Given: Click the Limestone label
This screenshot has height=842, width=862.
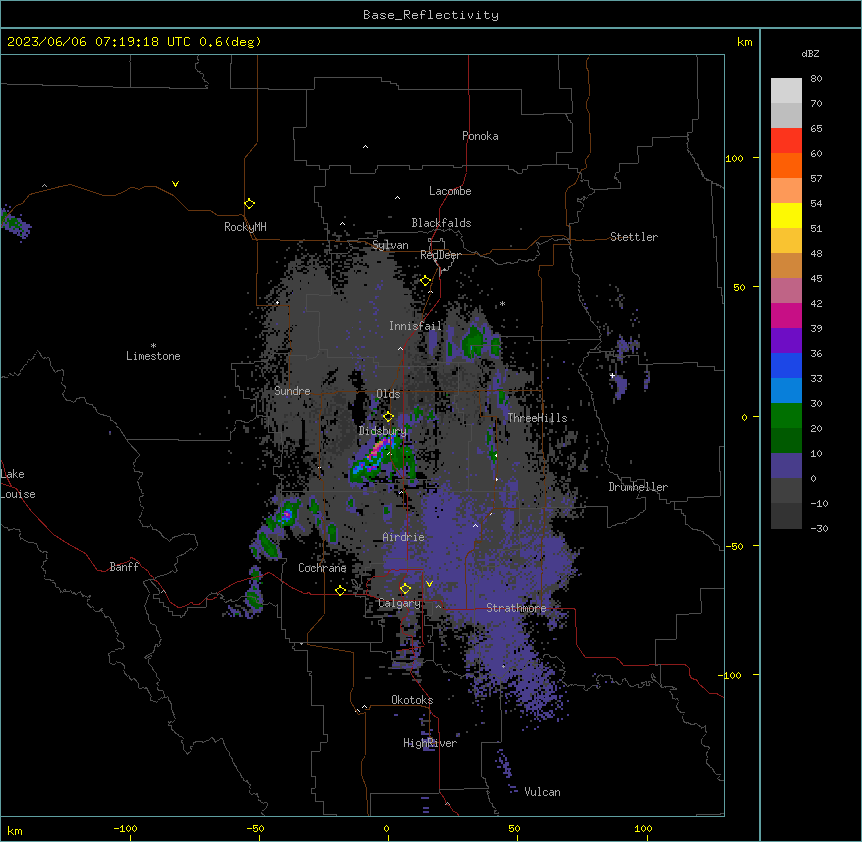Looking at the screenshot, I should [x=153, y=356].
